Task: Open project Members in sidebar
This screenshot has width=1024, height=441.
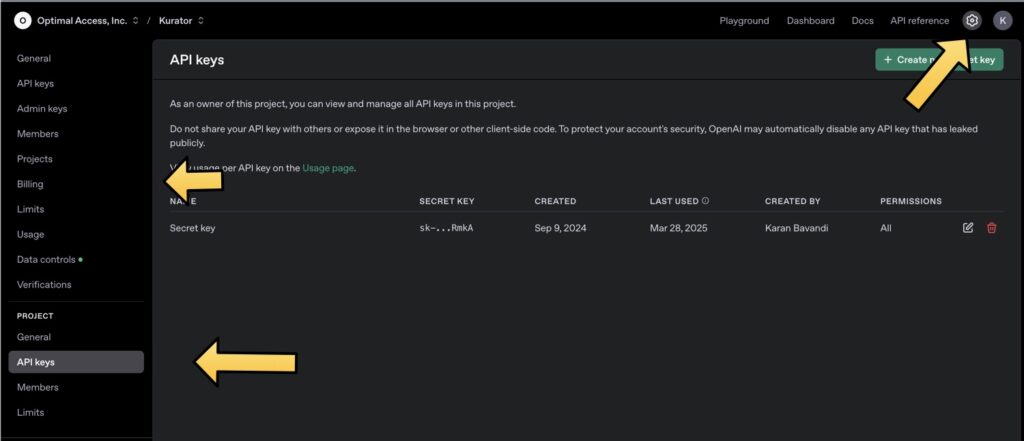Action: [x=38, y=387]
